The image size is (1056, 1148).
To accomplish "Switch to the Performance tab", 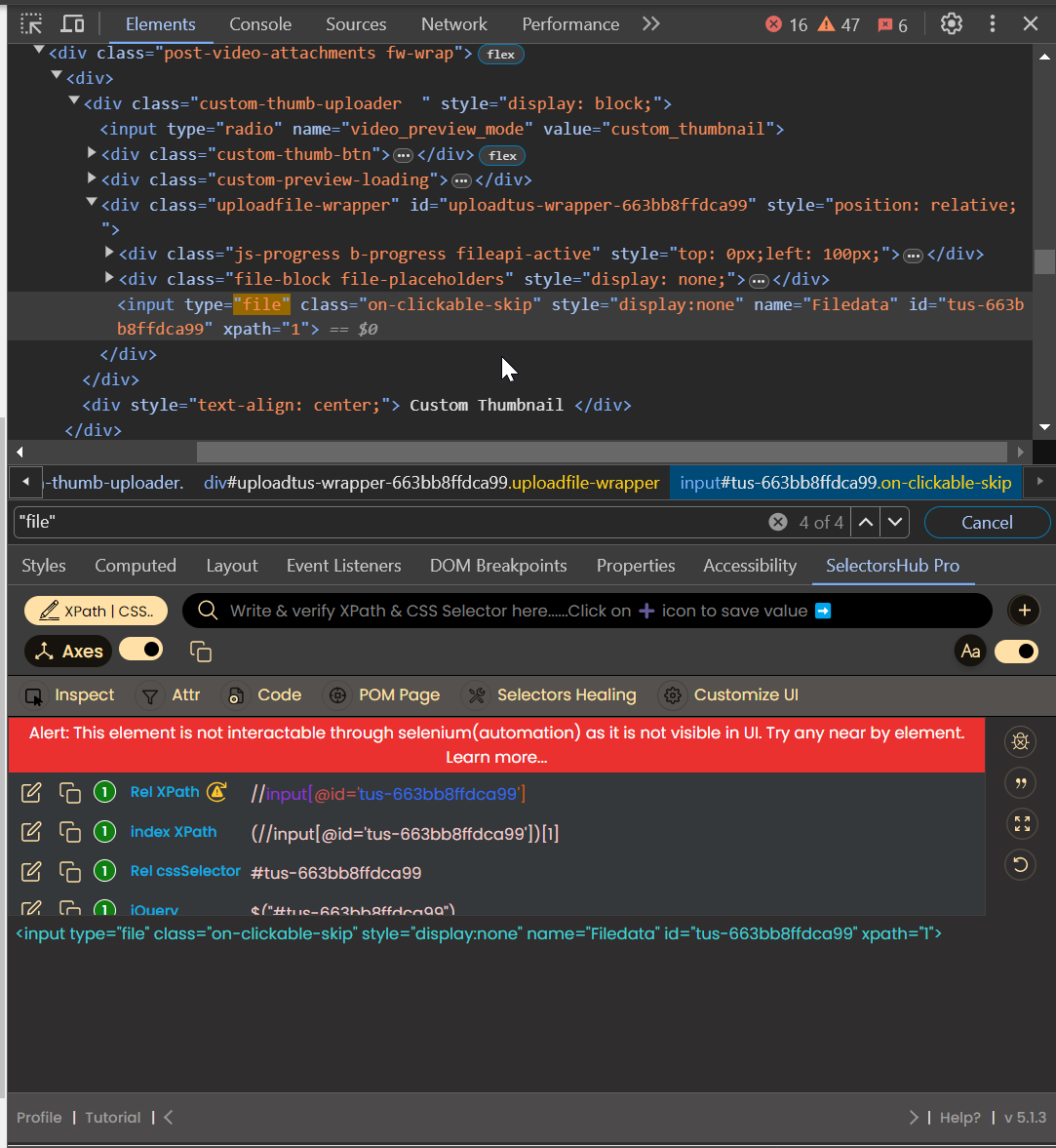I will (570, 24).
